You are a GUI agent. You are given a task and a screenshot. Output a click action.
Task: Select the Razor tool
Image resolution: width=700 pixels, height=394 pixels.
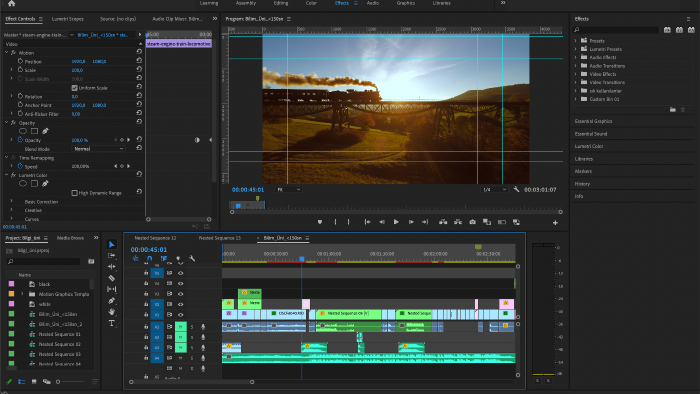112,278
